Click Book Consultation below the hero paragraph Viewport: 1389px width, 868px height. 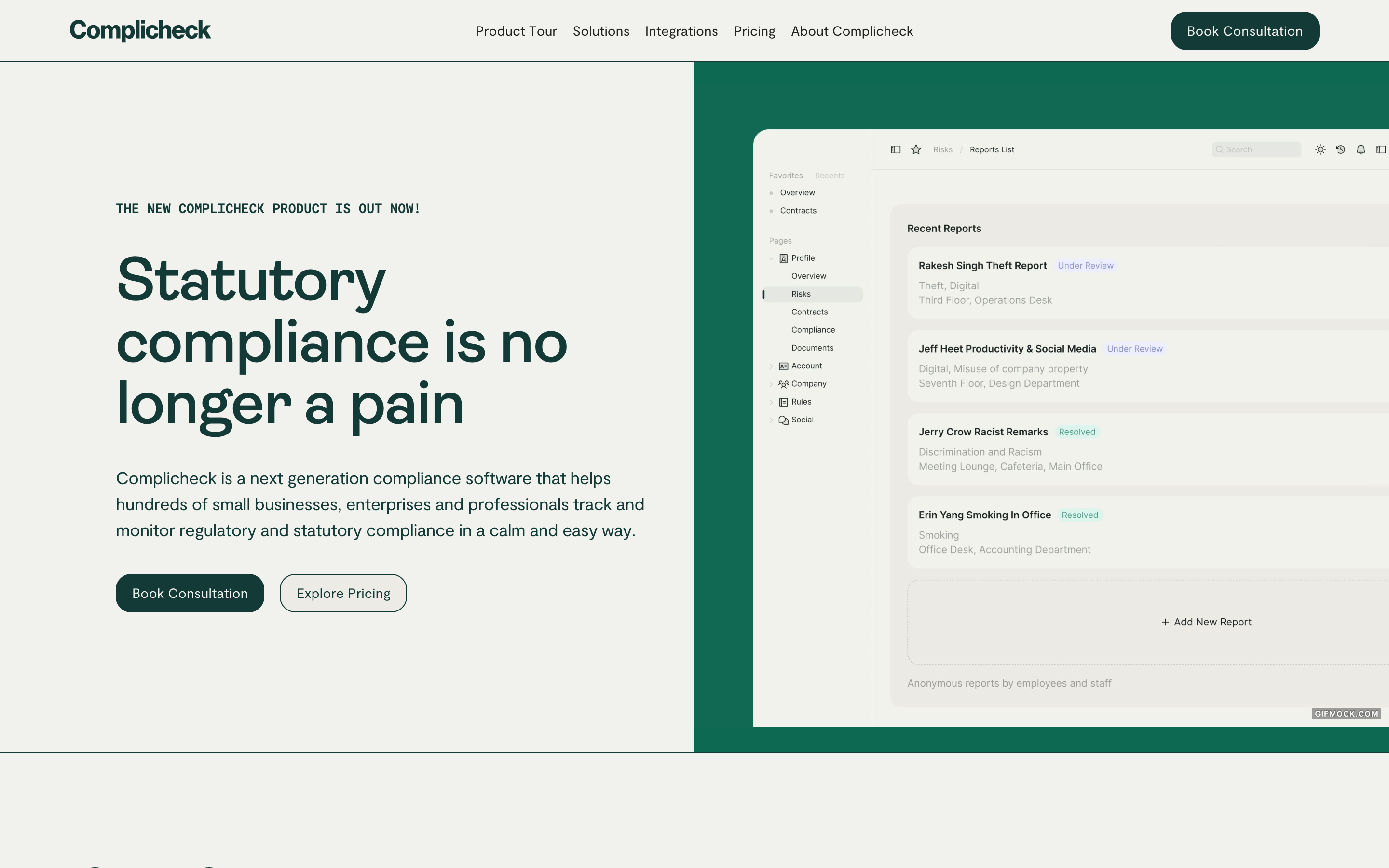190,593
